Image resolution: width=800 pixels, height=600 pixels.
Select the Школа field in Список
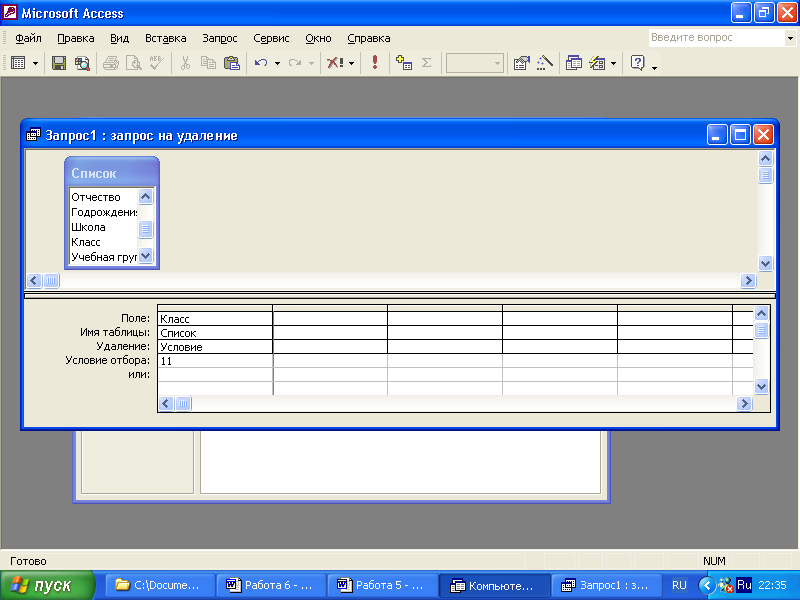coord(104,227)
